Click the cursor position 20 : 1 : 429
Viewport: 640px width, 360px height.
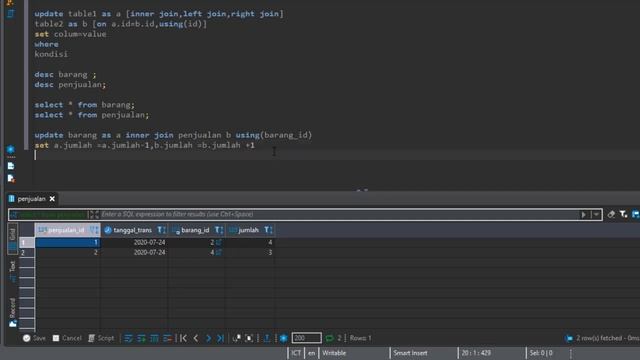point(476,353)
